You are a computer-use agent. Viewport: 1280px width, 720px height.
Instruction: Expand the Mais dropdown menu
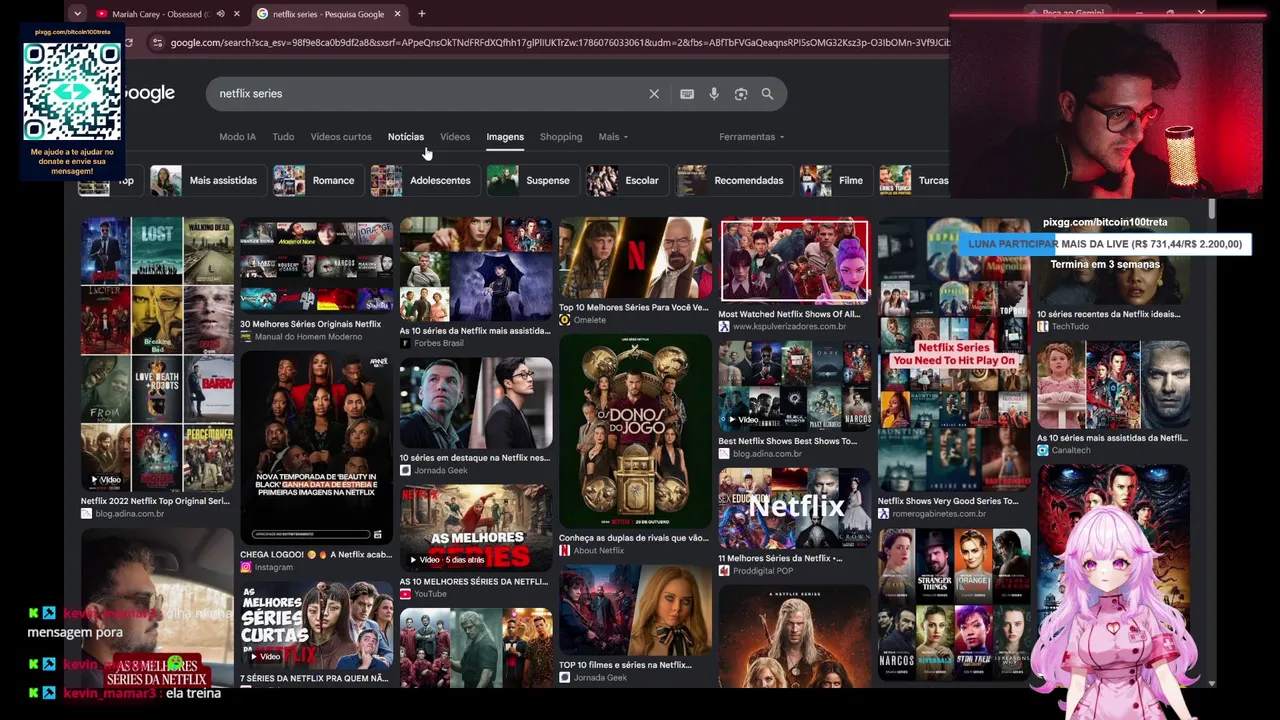[613, 137]
